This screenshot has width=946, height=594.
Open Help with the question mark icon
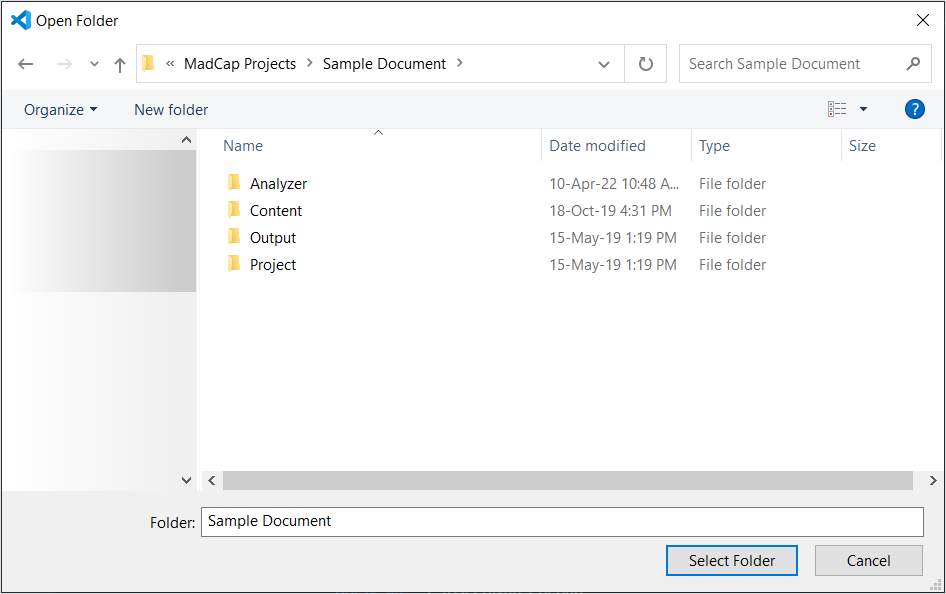click(914, 109)
